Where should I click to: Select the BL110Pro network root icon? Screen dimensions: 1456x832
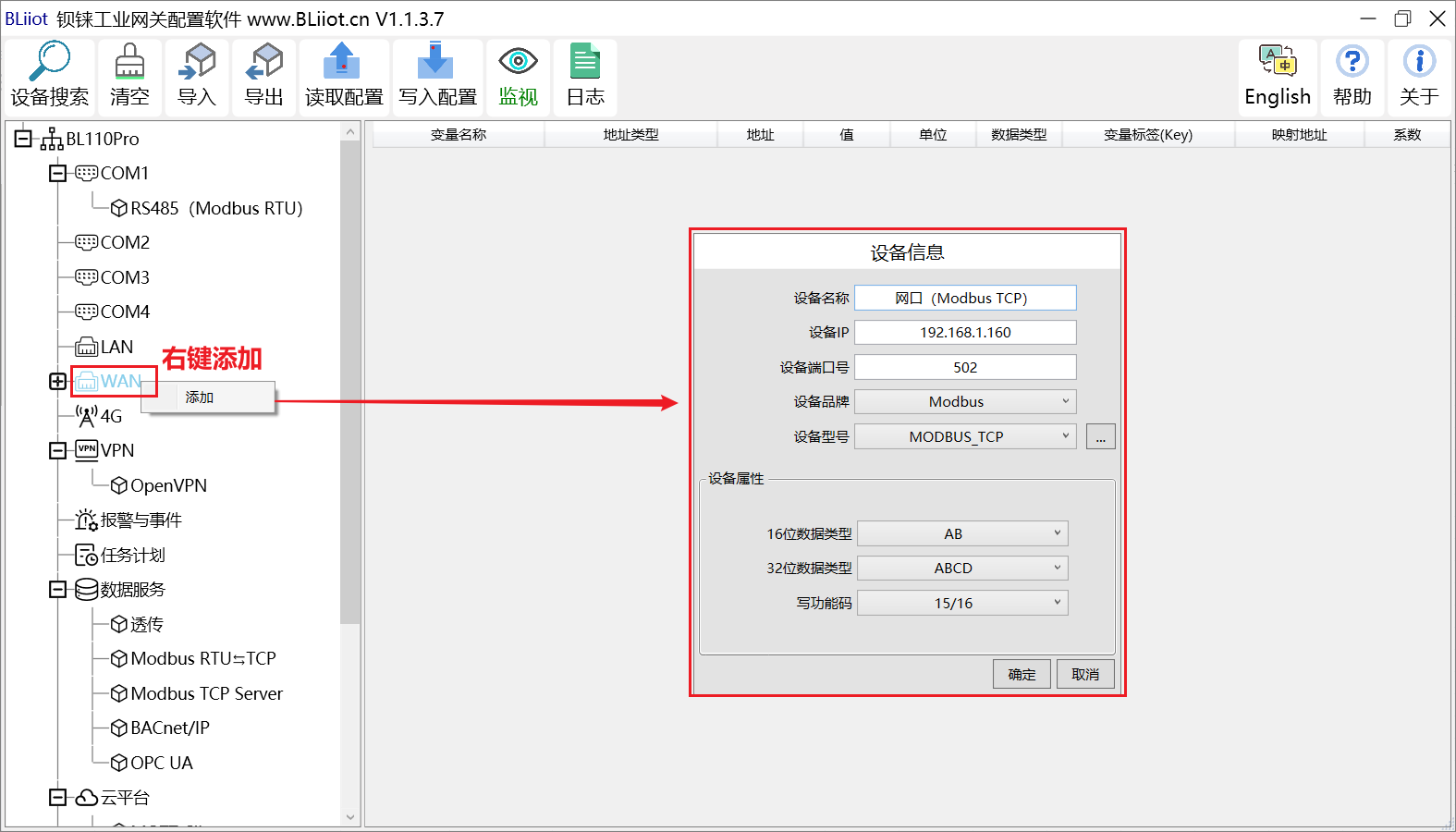(x=52, y=139)
